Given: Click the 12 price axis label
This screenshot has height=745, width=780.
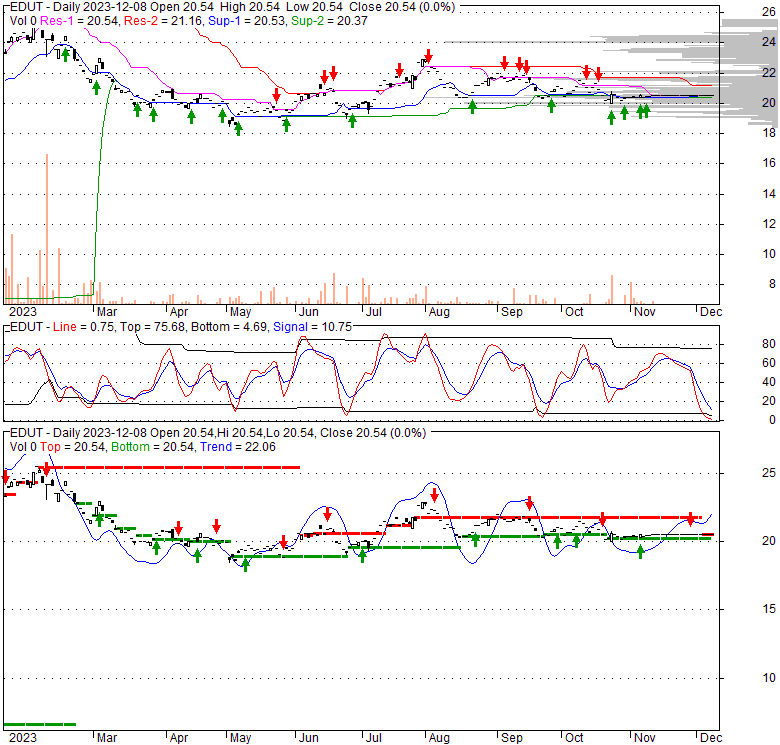Looking at the screenshot, I should pos(769,224).
